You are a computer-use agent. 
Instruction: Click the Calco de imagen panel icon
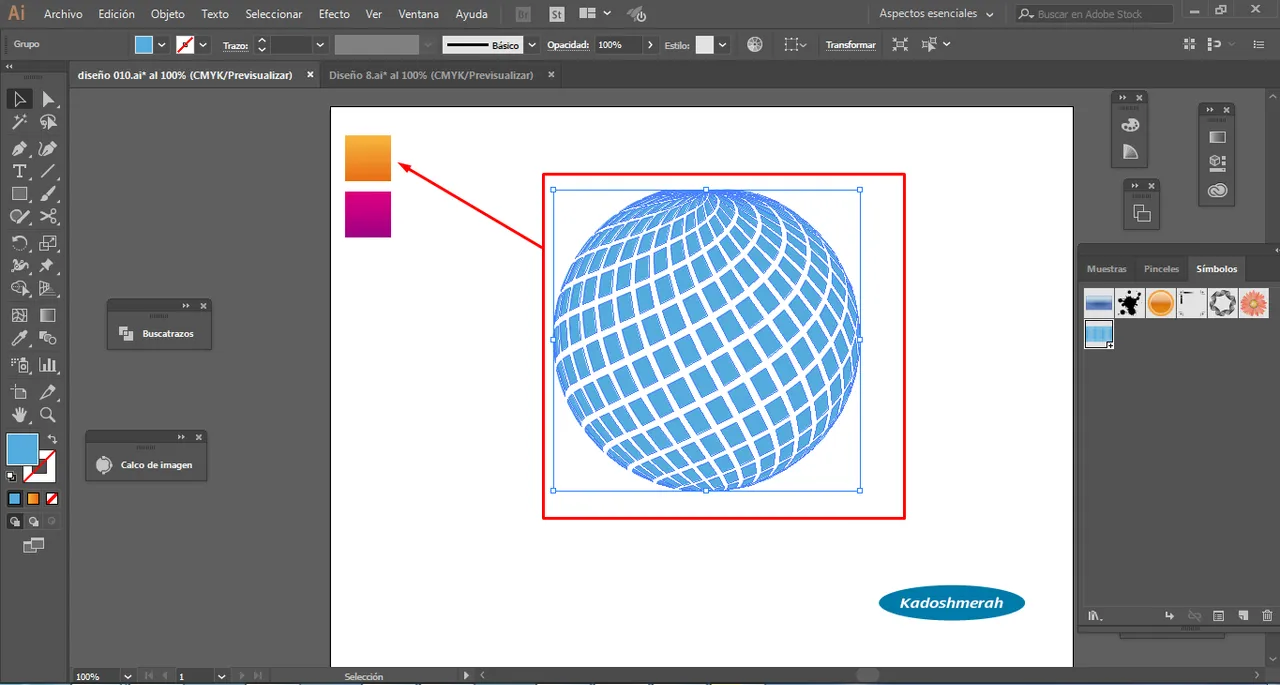click(x=104, y=465)
